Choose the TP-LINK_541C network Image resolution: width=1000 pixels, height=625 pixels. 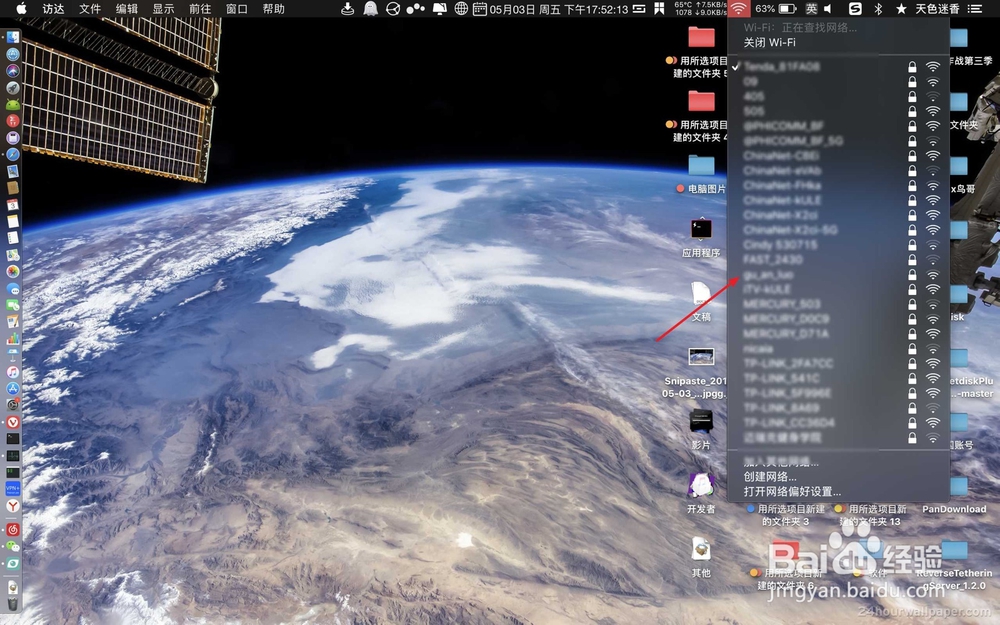point(838,378)
